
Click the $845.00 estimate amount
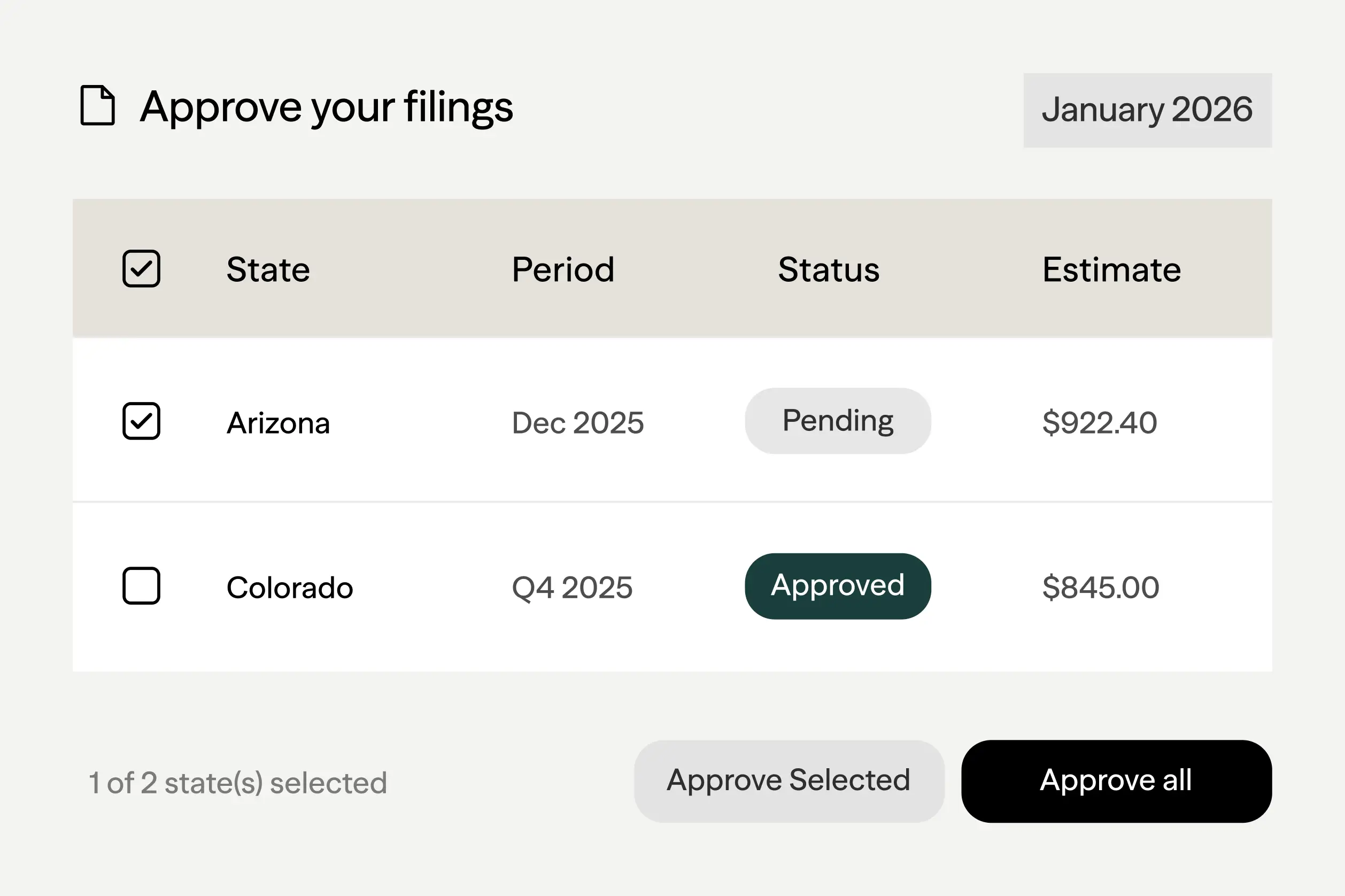tap(1101, 588)
